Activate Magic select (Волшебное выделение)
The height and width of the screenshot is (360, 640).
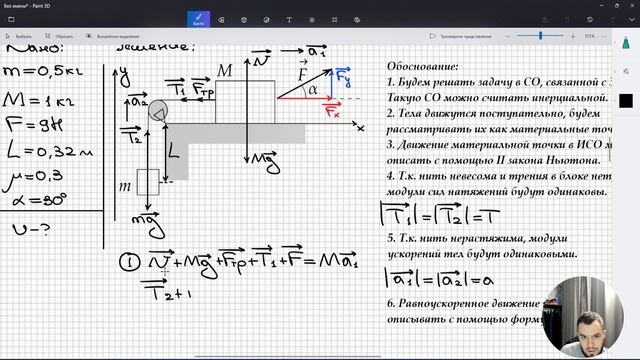[x=113, y=36]
